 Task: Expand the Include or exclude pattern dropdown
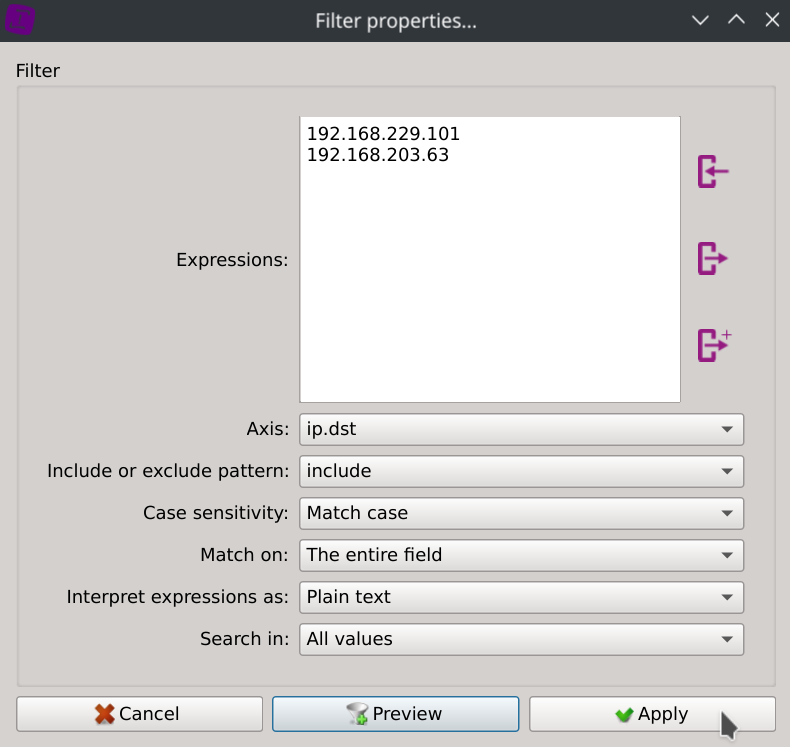click(521, 471)
